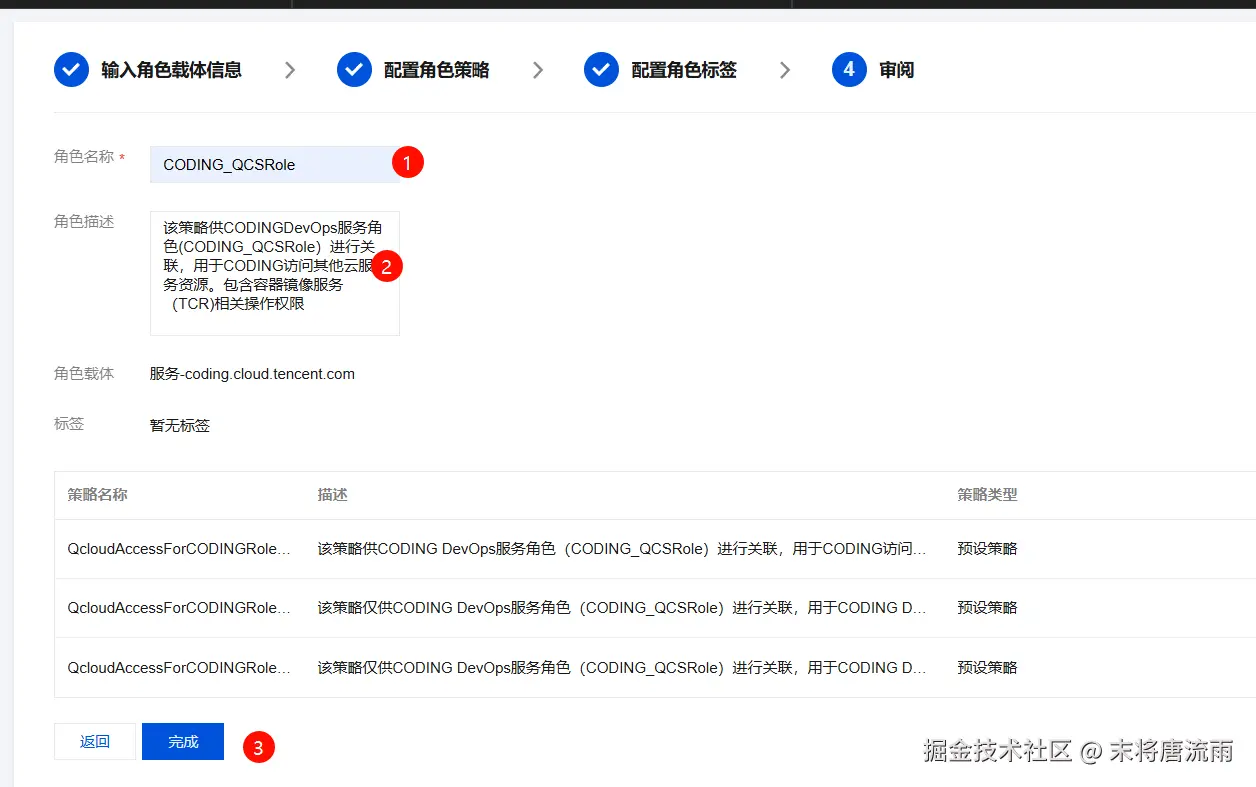
Task: Click the first row description starting 该策略供CODING DevOps
Action: [x=622, y=549]
